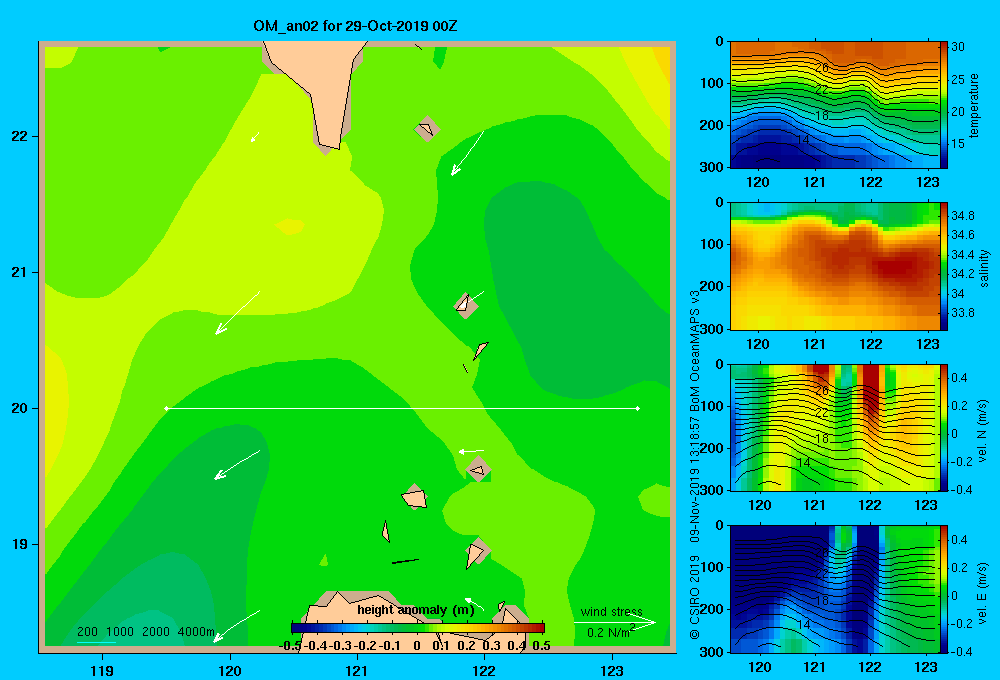Click longitude label '119' on map axis

coord(102,670)
